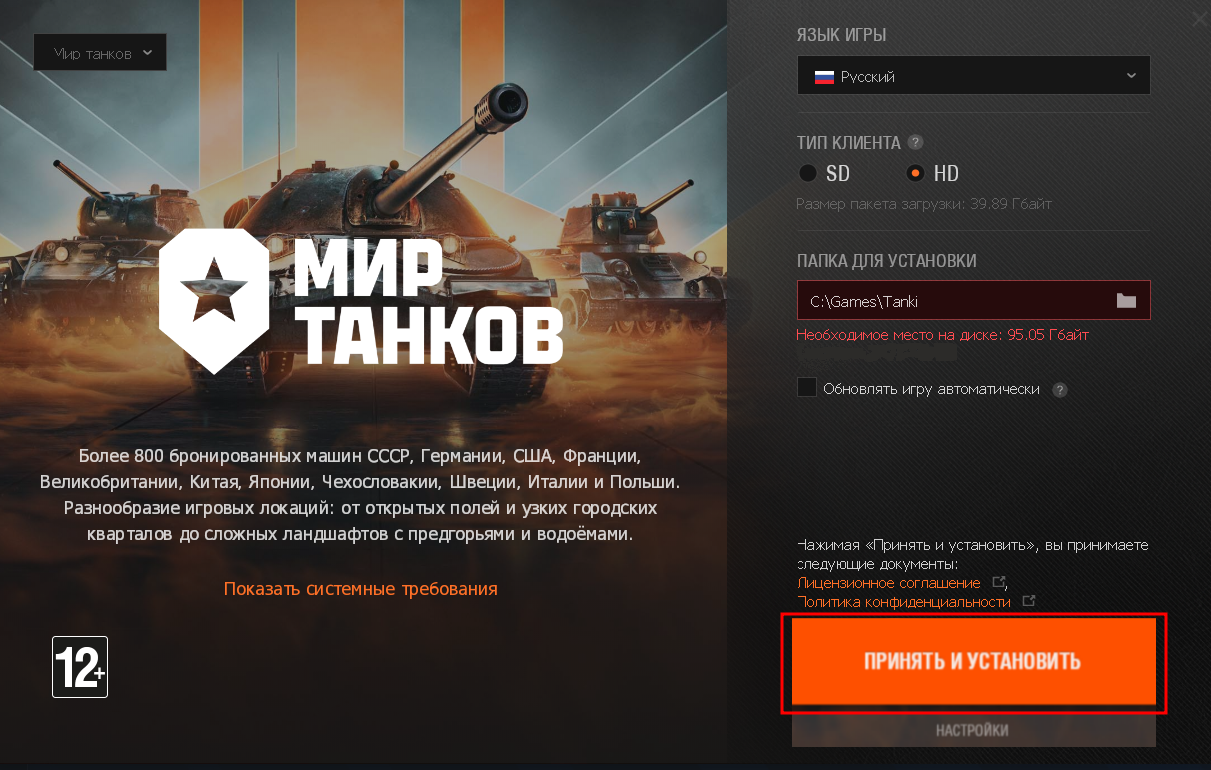
Task: Click the folder browse icon in install path
Action: click(1126, 301)
